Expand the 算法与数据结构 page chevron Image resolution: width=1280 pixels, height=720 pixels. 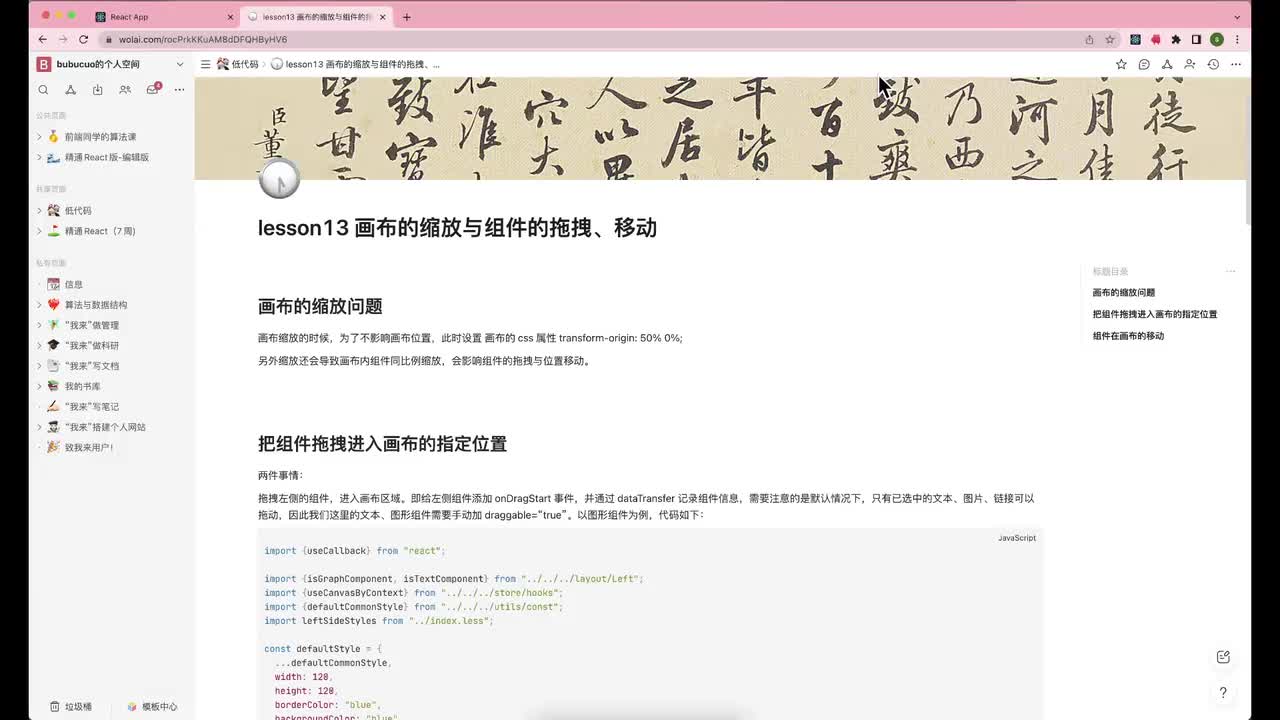[x=39, y=305]
